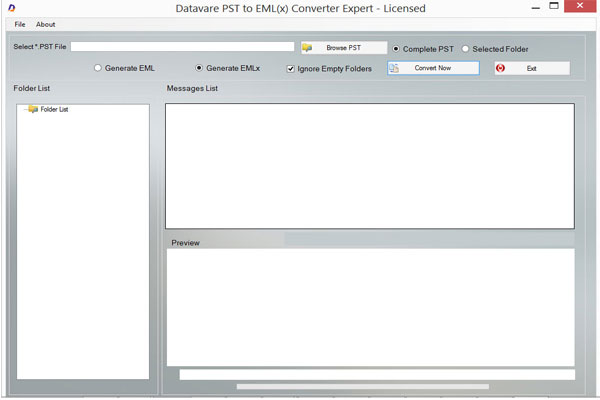Open the File menu
The width and height of the screenshot is (600, 400).
click(x=20, y=24)
